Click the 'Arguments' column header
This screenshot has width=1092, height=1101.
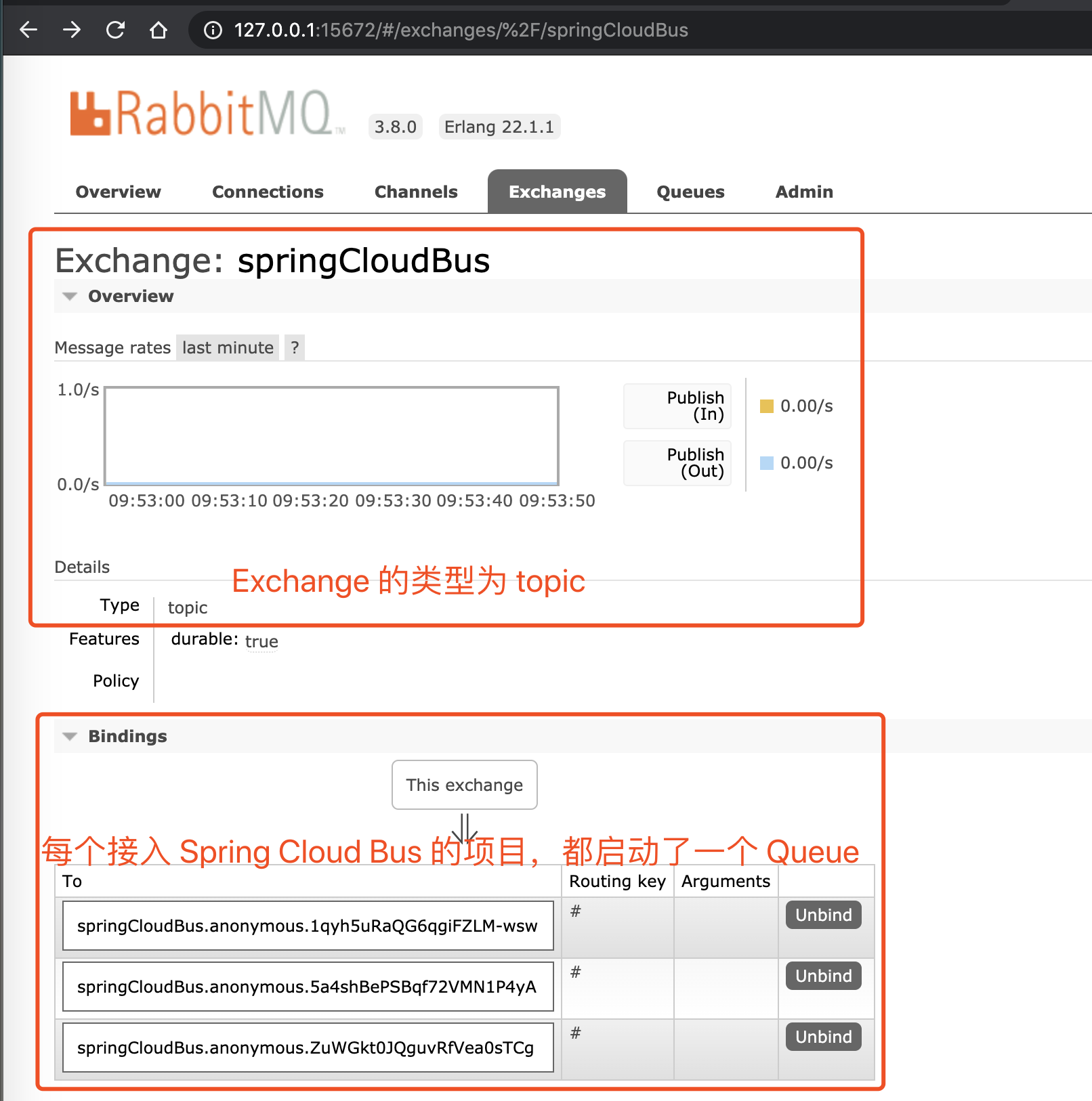click(x=726, y=881)
